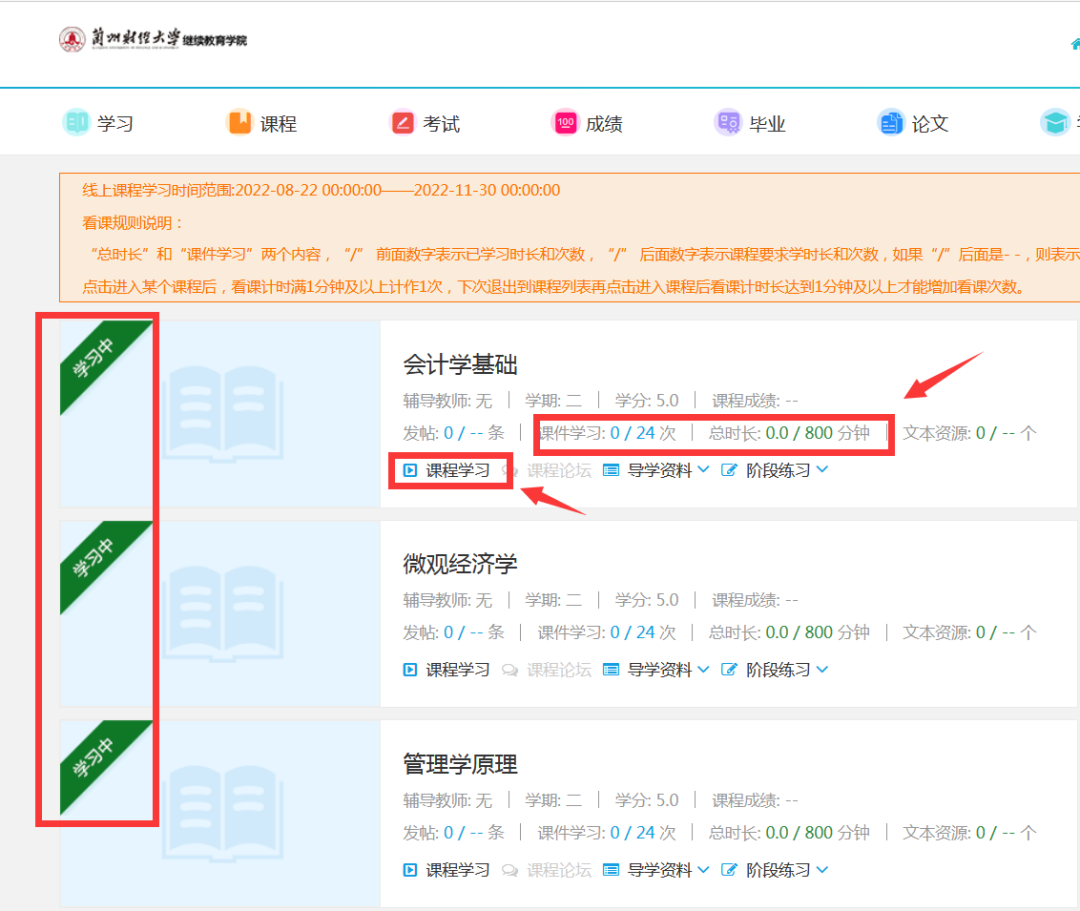Click the red 考试 pencil icon
This screenshot has height=911, width=1080.
click(402, 123)
